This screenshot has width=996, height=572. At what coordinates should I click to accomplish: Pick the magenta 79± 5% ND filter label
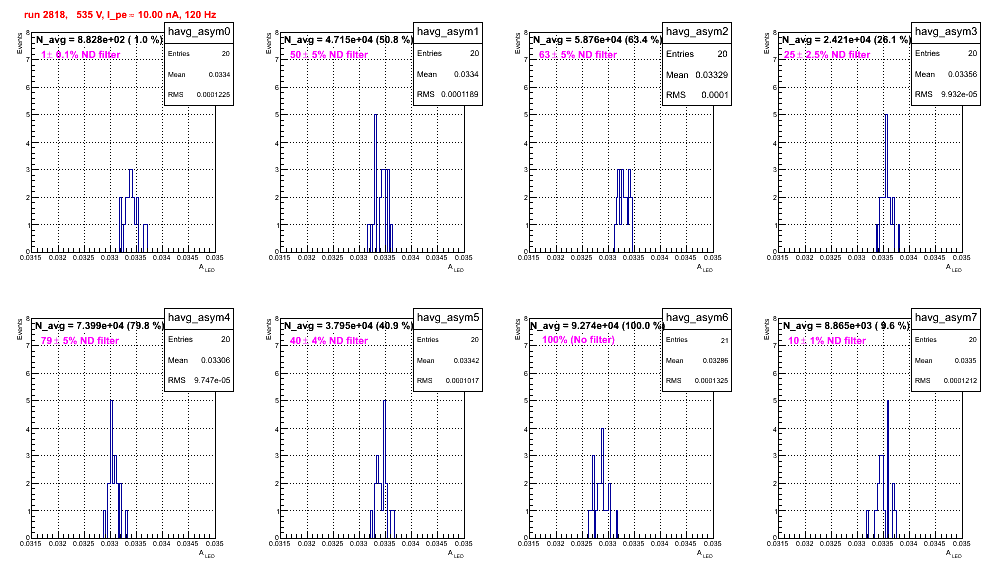tap(80, 341)
